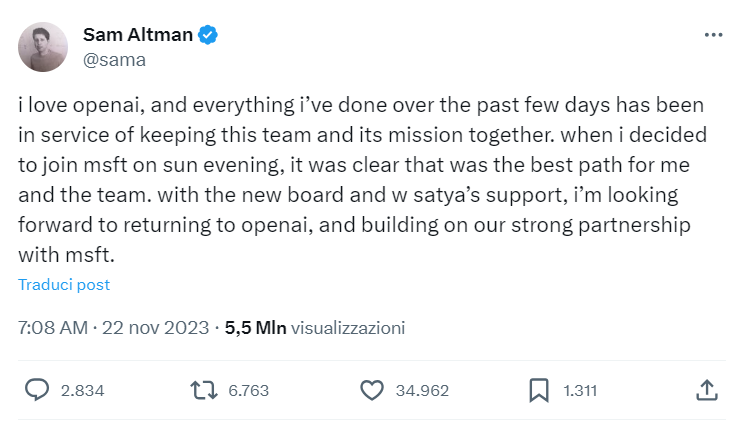This screenshot has width=740, height=432.
Task: Open the share icon menu
Action: 705,390
